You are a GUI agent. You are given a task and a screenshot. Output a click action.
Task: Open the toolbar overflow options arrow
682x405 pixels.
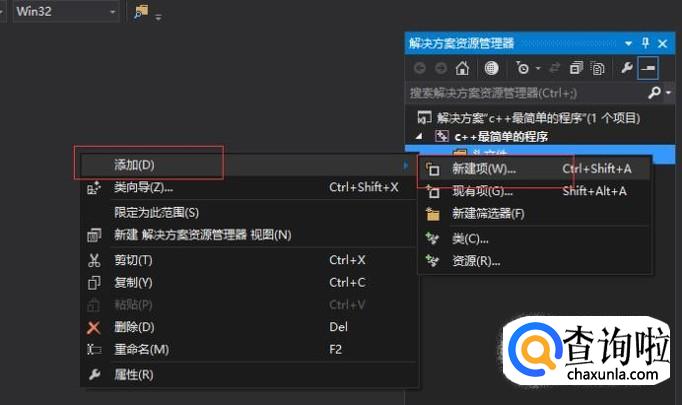click(x=158, y=17)
